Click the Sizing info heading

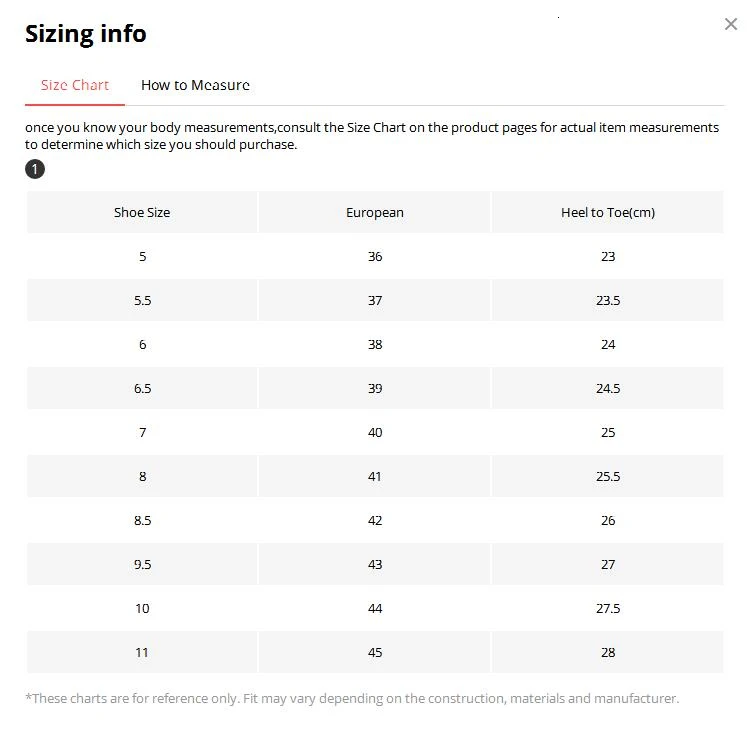86,33
